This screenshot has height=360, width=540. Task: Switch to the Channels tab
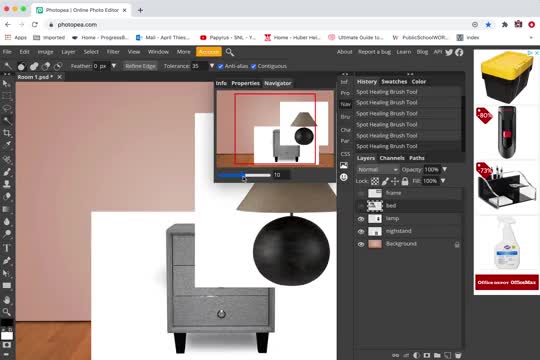(x=392, y=158)
